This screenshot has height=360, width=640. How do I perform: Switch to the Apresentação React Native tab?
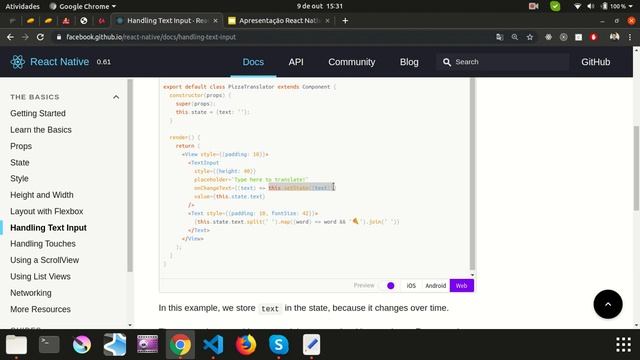click(279, 20)
